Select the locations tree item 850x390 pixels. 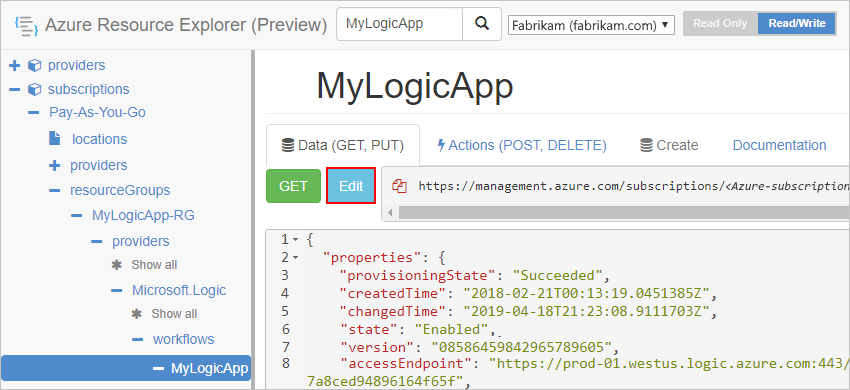click(100, 139)
